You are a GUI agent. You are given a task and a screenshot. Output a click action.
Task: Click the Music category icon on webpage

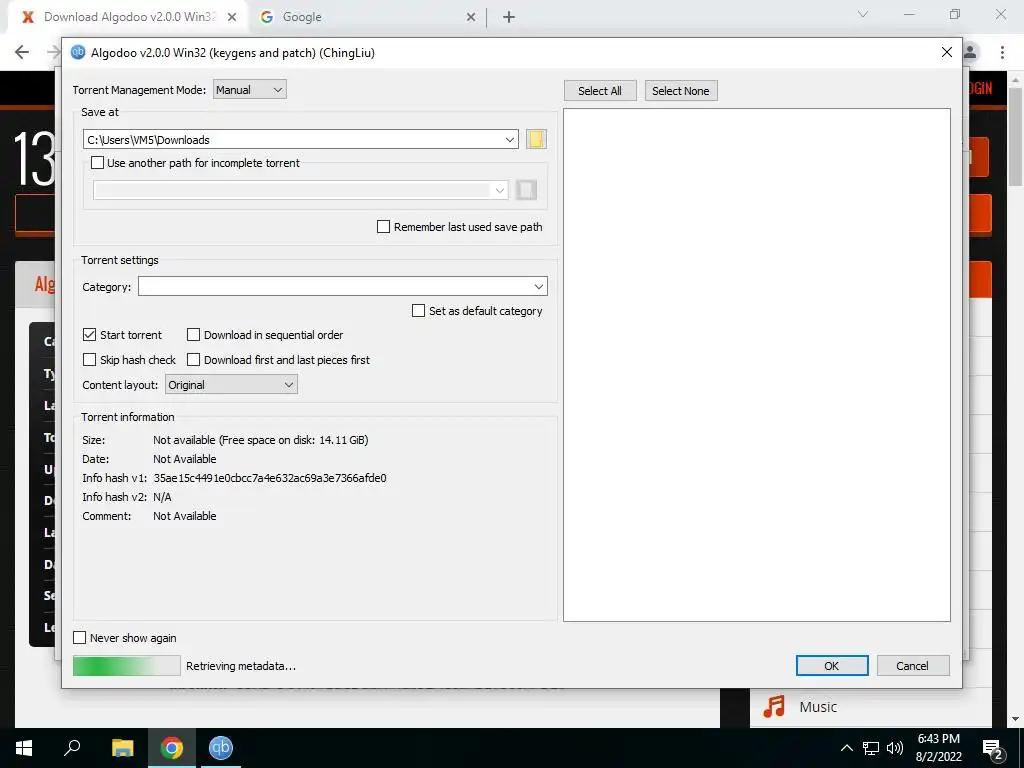coord(775,707)
